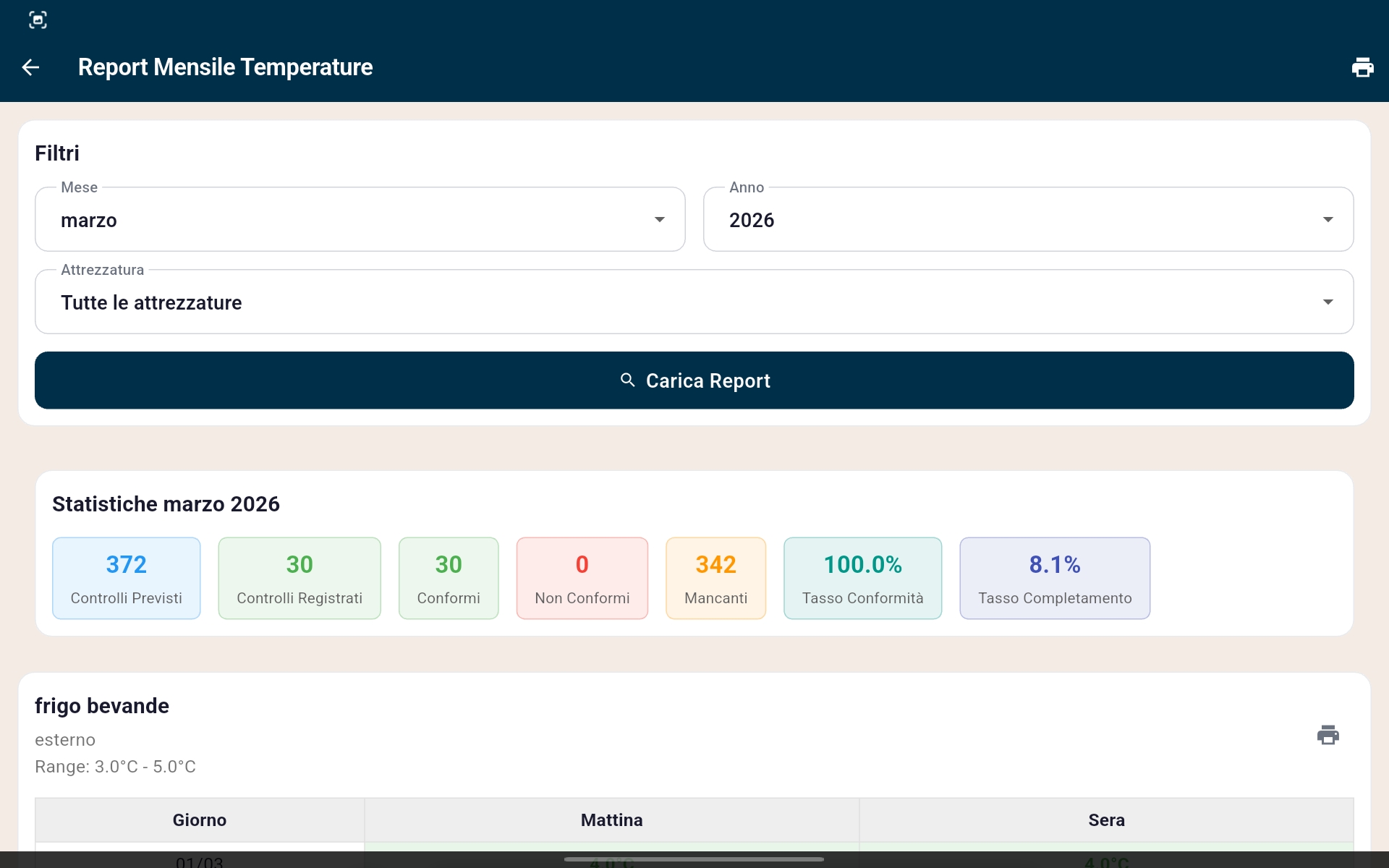This screenshot has height=868, width=1389.
Task: Click the screenshot icon in status bar
Action: click(x=38, y=20)
